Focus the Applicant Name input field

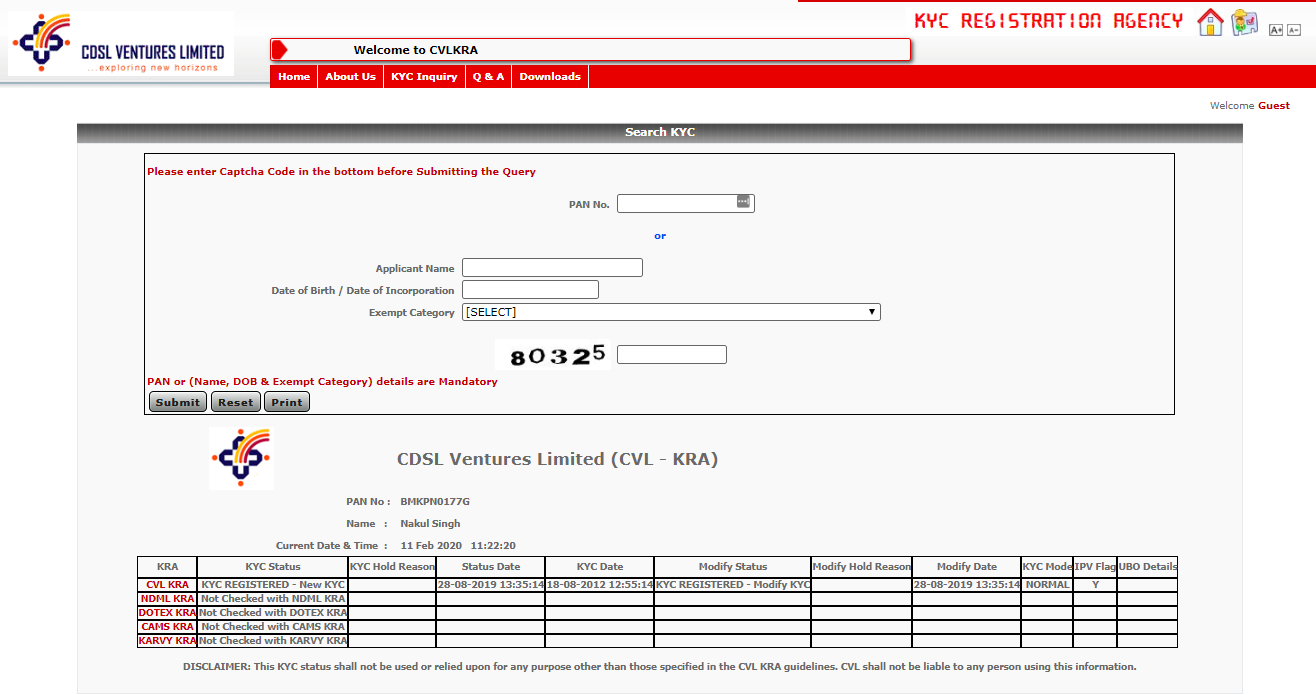(552, 268)
